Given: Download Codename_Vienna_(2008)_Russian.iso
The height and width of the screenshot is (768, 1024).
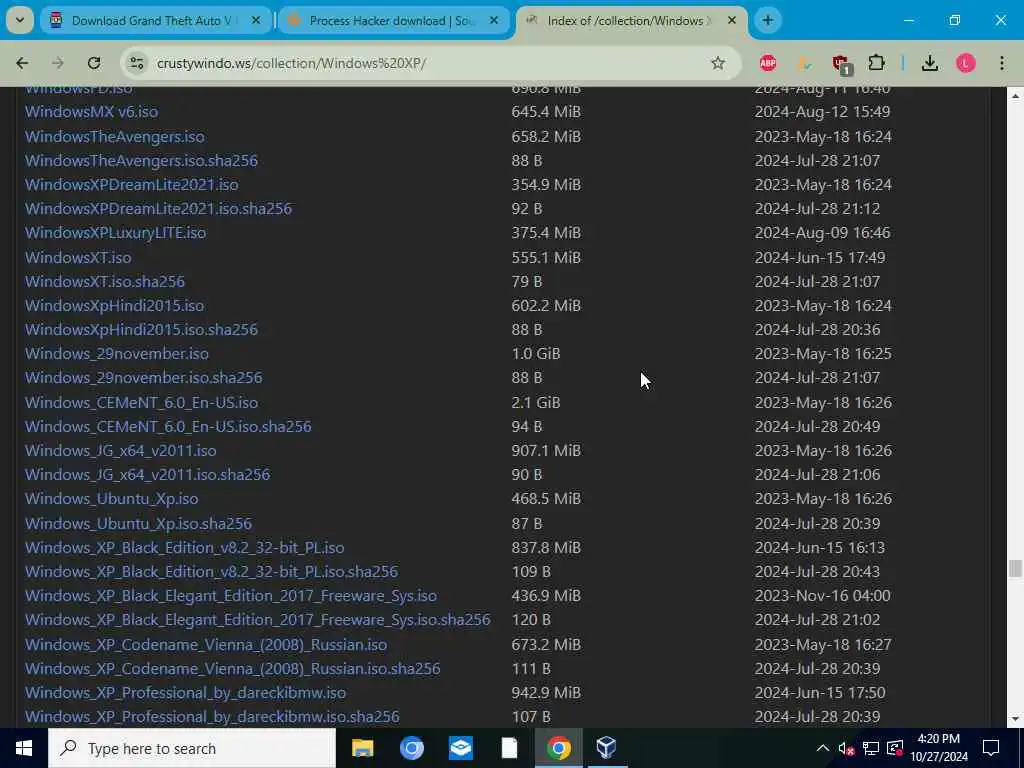Looking at the screenshot, I should (206, 645).
